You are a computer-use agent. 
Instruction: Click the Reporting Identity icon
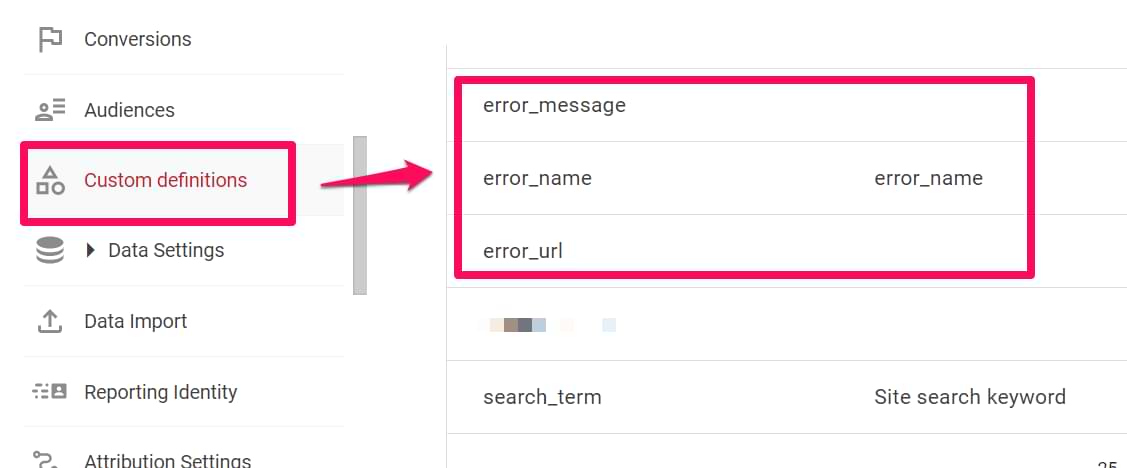pos(49,392)
